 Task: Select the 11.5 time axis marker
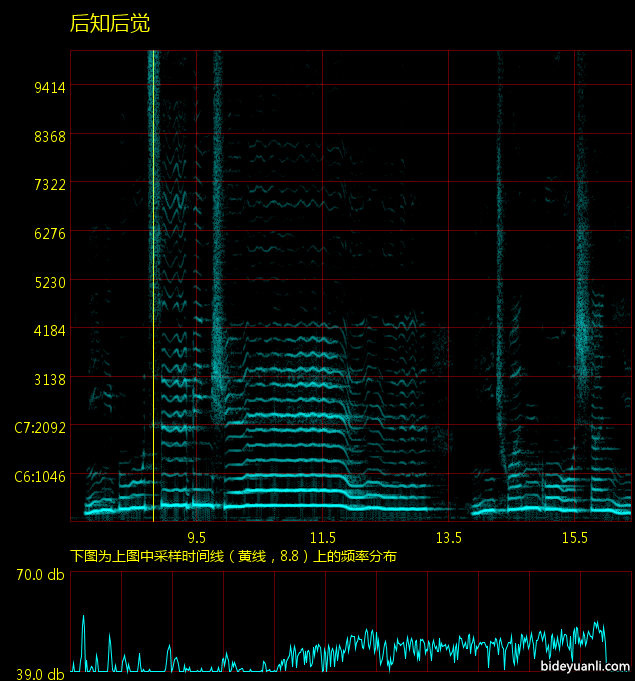322,538
